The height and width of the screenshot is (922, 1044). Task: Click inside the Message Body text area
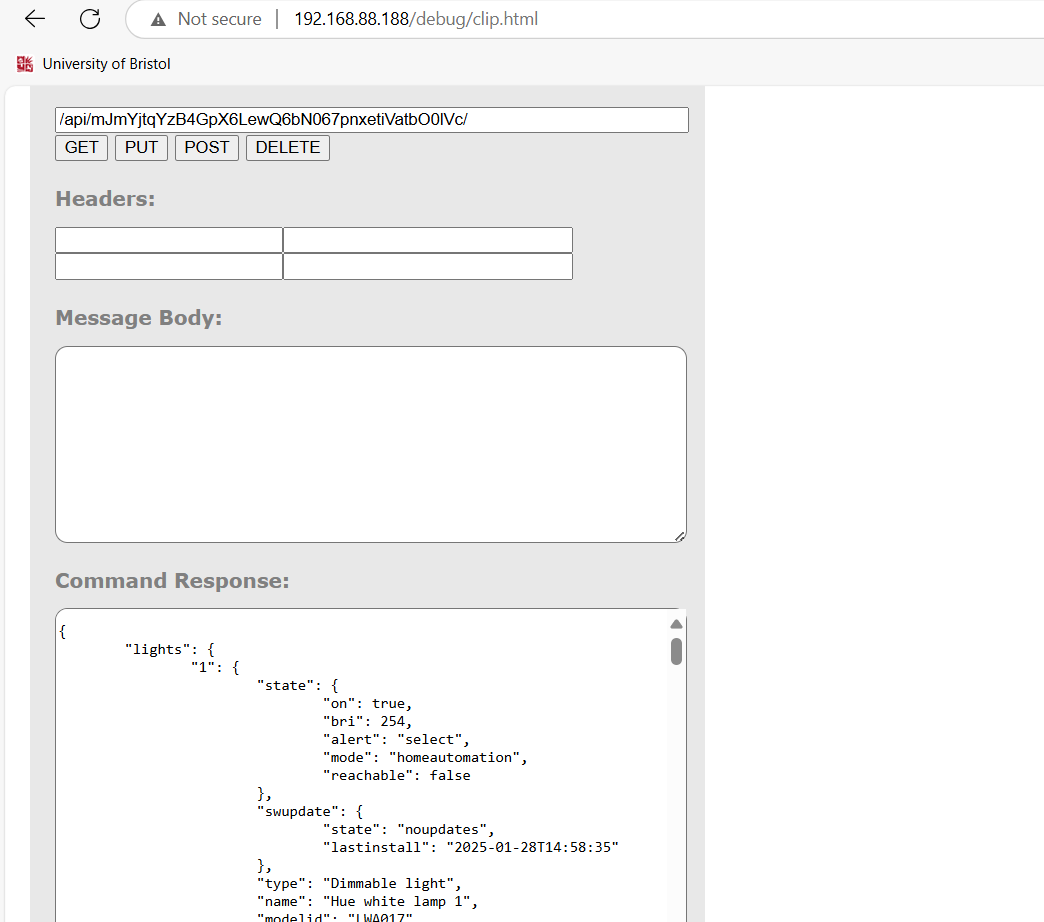tap(371, 444)
